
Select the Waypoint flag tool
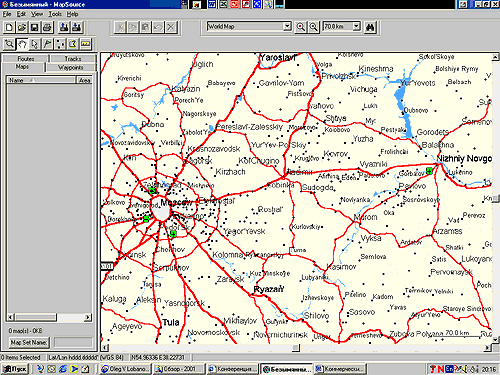coord(48,44)
